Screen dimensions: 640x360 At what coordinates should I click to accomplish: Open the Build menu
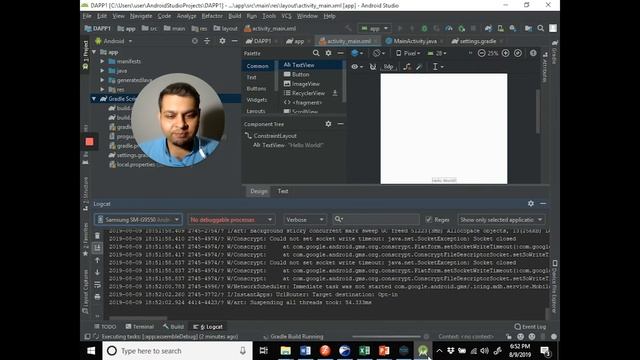tap(235, 16)
